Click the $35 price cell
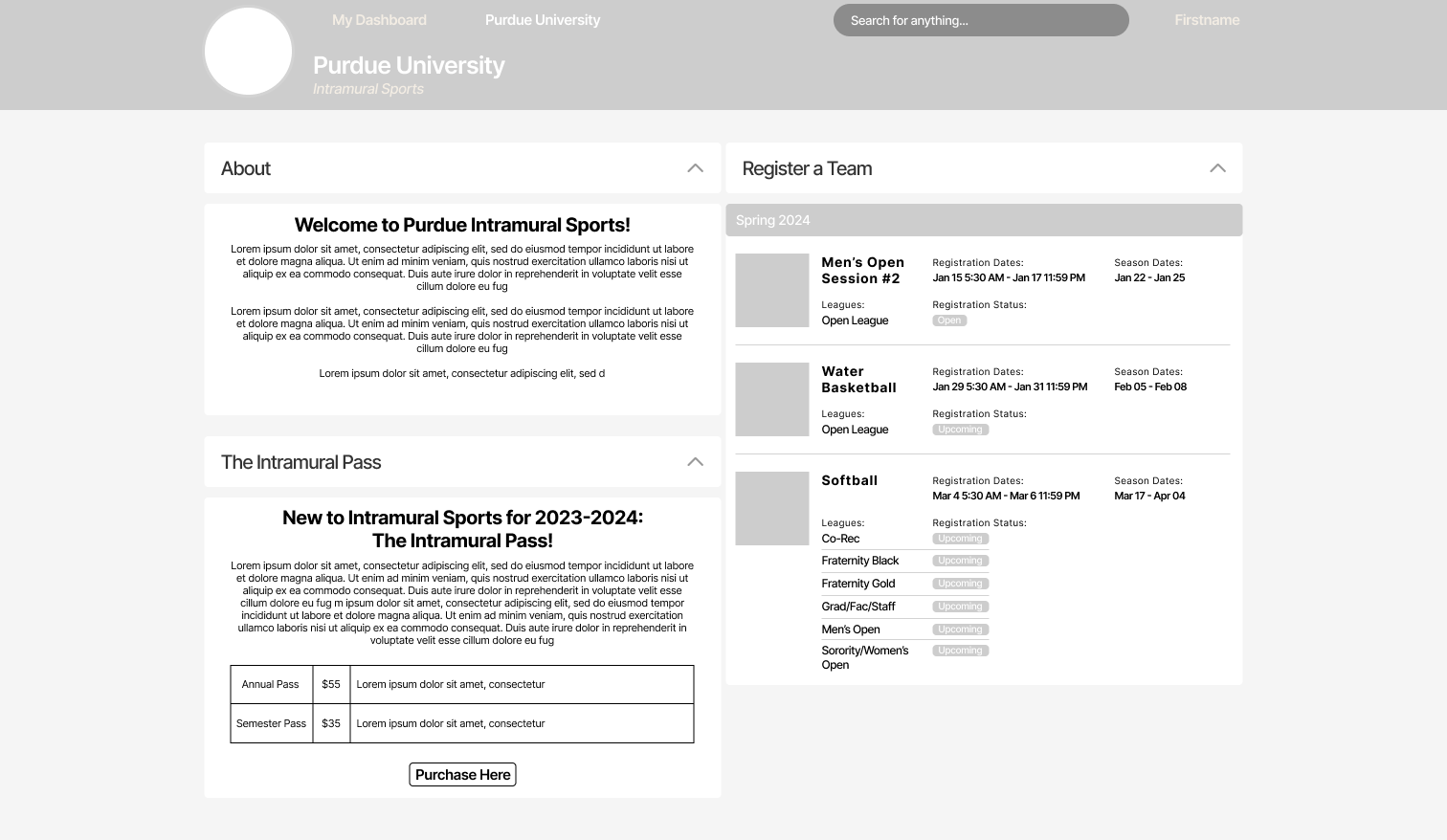The width and height of the screenshot is (1447, 840). click(x=331, y=723)
